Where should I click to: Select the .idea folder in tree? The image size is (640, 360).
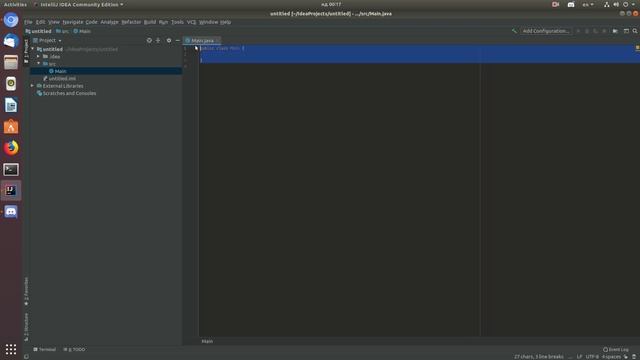coord(51,56)
